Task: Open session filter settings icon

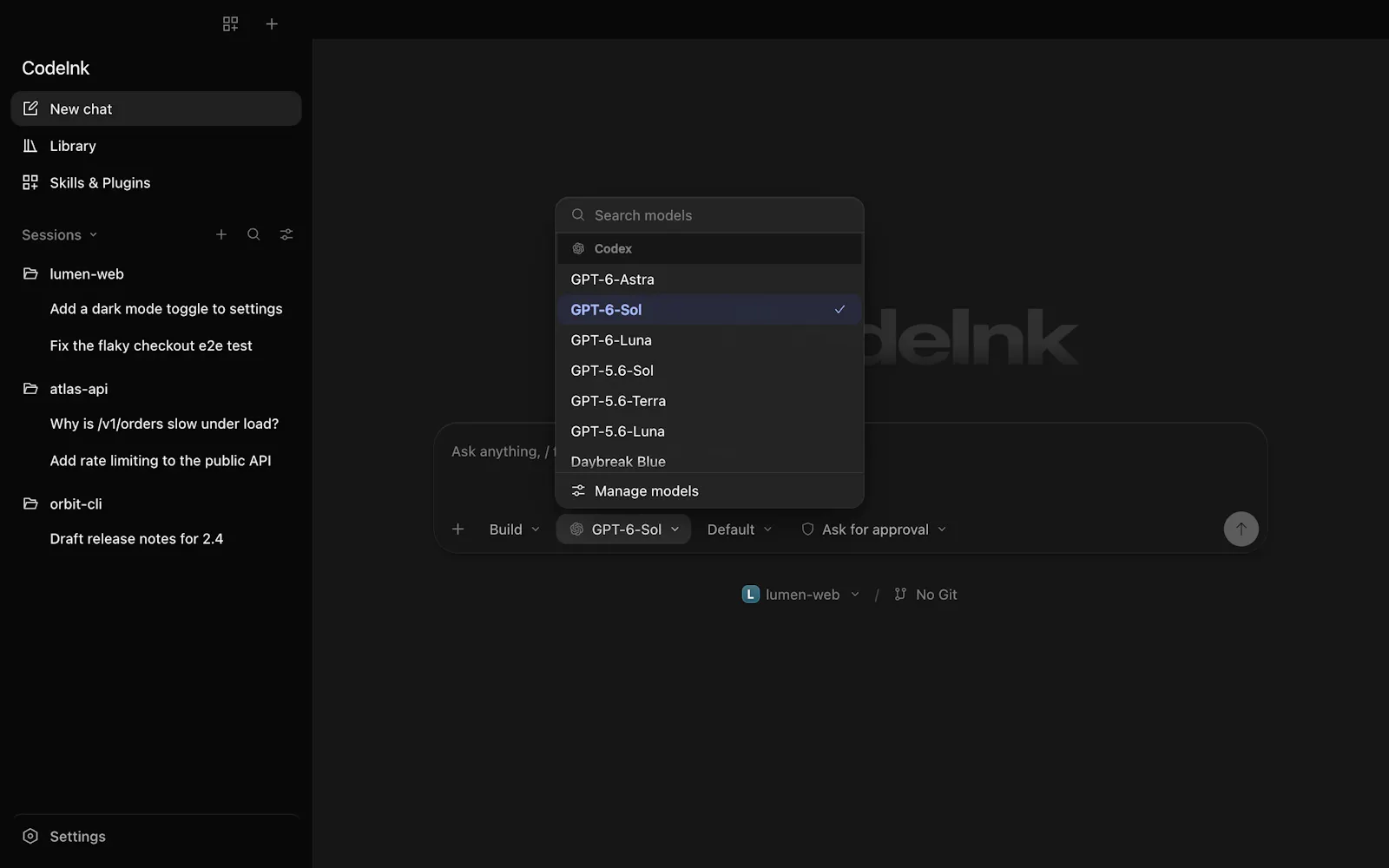Action: tap(286, 234)
